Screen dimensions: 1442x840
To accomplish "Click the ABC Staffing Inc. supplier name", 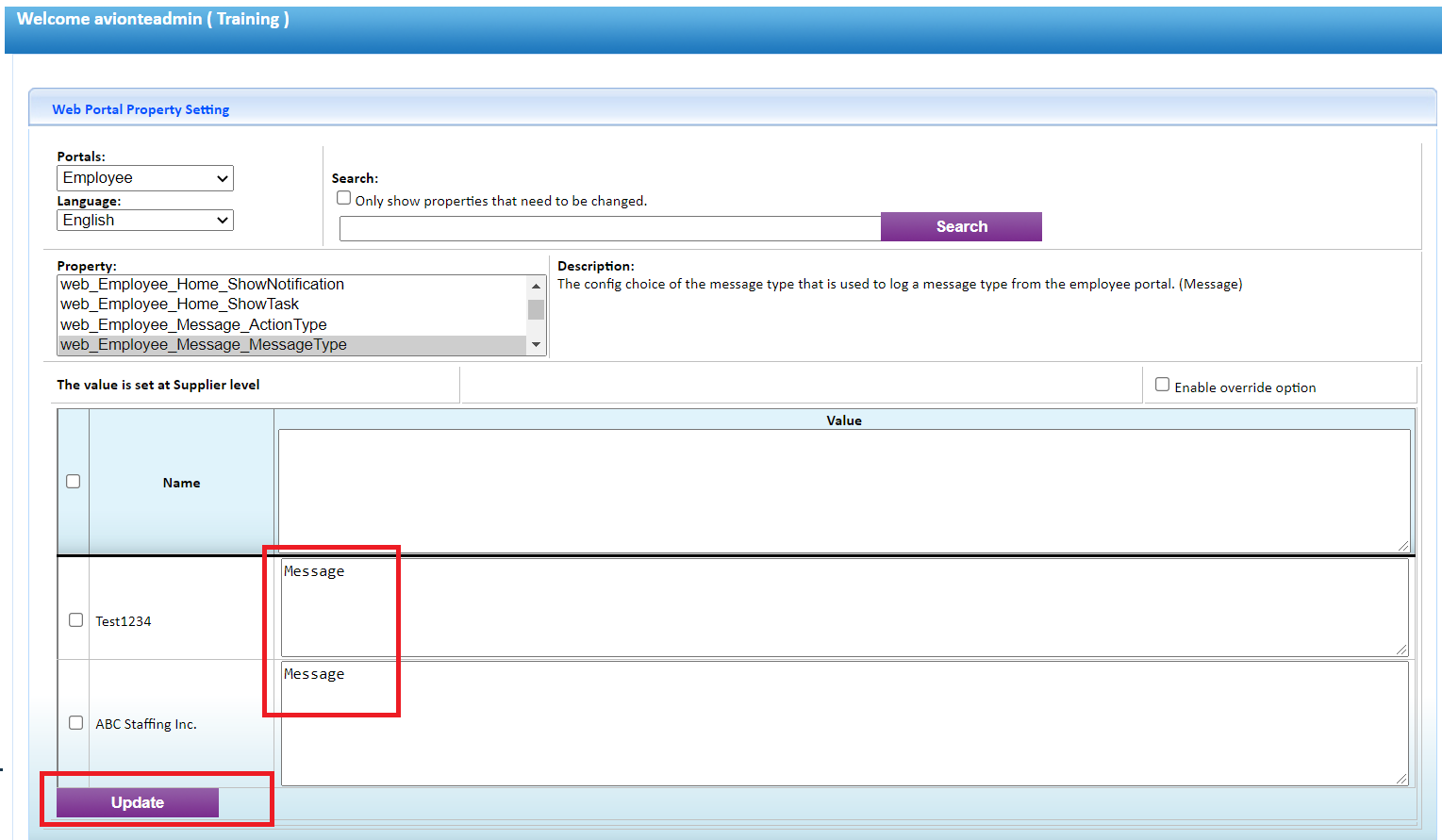I will click(x=146, y=724).
